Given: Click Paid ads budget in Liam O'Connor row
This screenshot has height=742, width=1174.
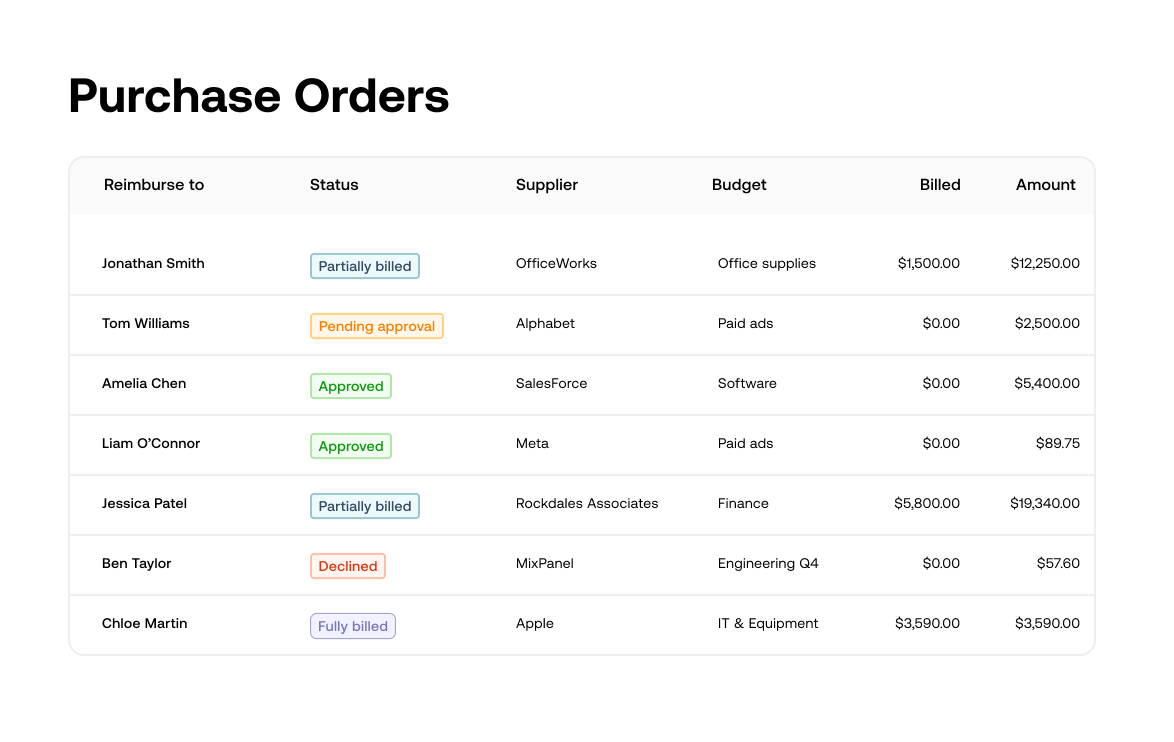Looking at the screenshot, I should pyautogui.click(x=745, y=443).
